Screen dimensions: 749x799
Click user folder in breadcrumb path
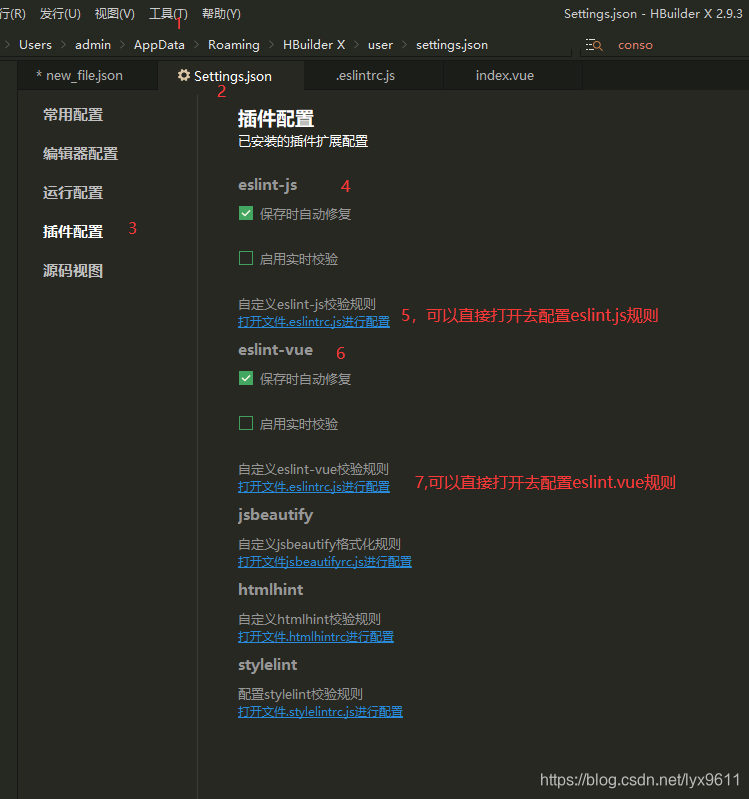[x=380, y=45]
